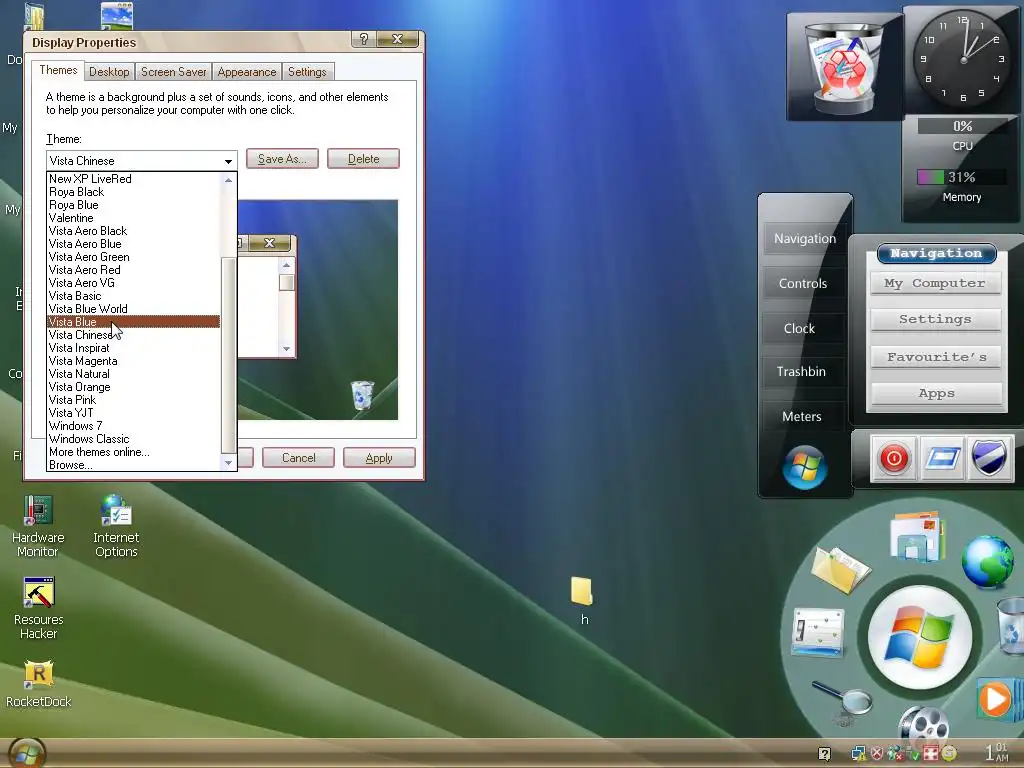Open the globe icon in circular dock
This screenshot has height=768, width=1024.
click(988, 561)
